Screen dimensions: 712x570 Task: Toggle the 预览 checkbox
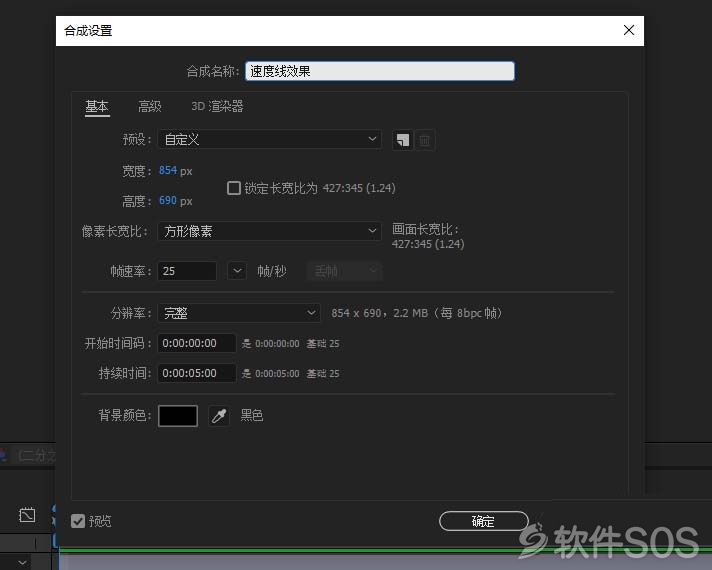point(78,521)
